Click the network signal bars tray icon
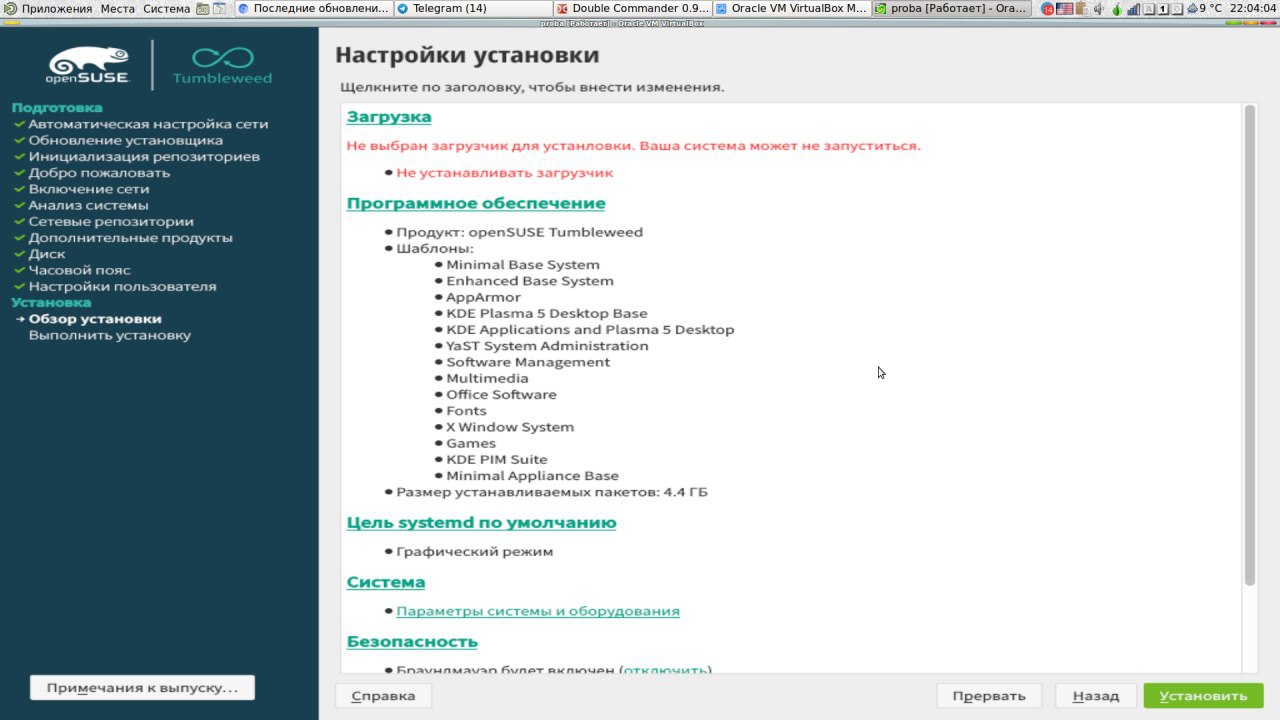 [1133, 9]
